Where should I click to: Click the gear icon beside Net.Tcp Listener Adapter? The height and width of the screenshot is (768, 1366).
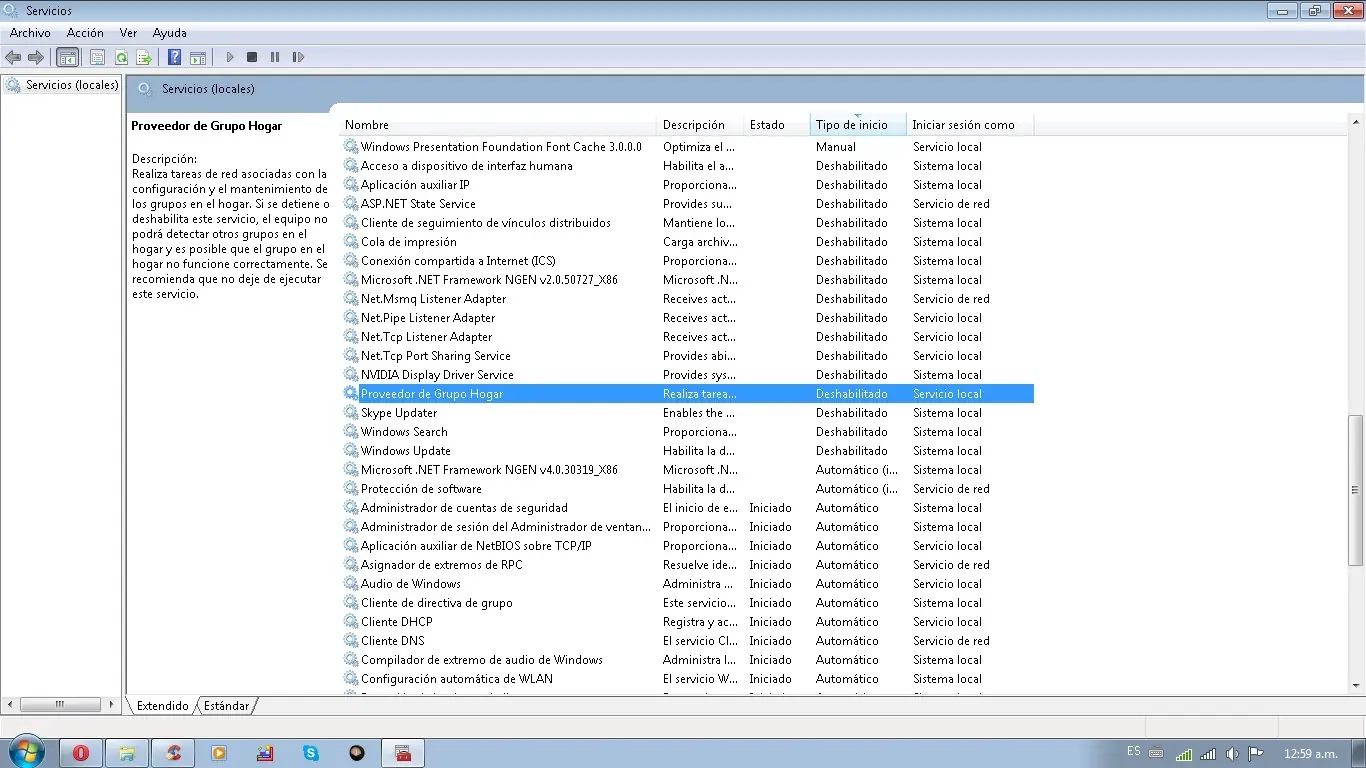pos(351,337)
